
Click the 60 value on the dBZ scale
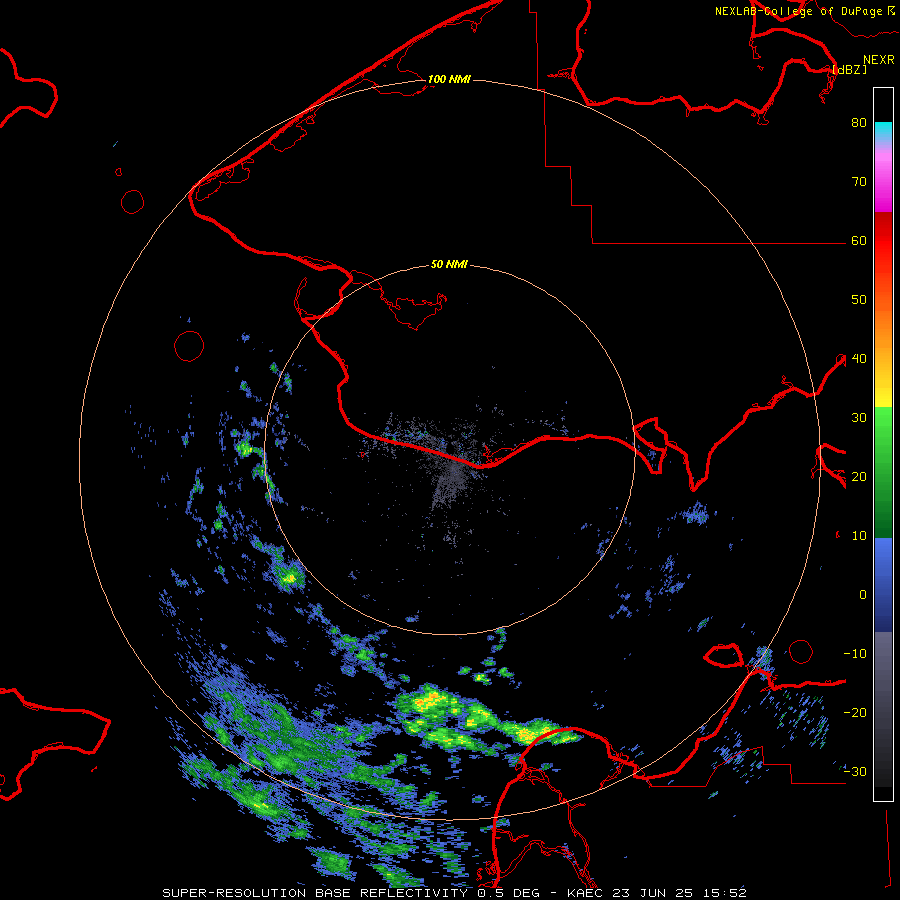point(859,241)
